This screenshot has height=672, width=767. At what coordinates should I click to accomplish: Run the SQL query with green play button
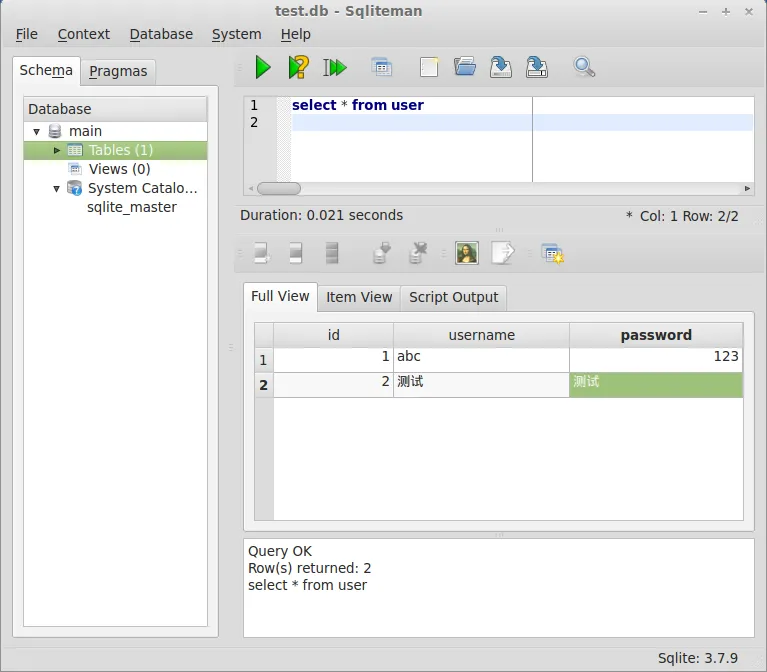tap(263, 67)
